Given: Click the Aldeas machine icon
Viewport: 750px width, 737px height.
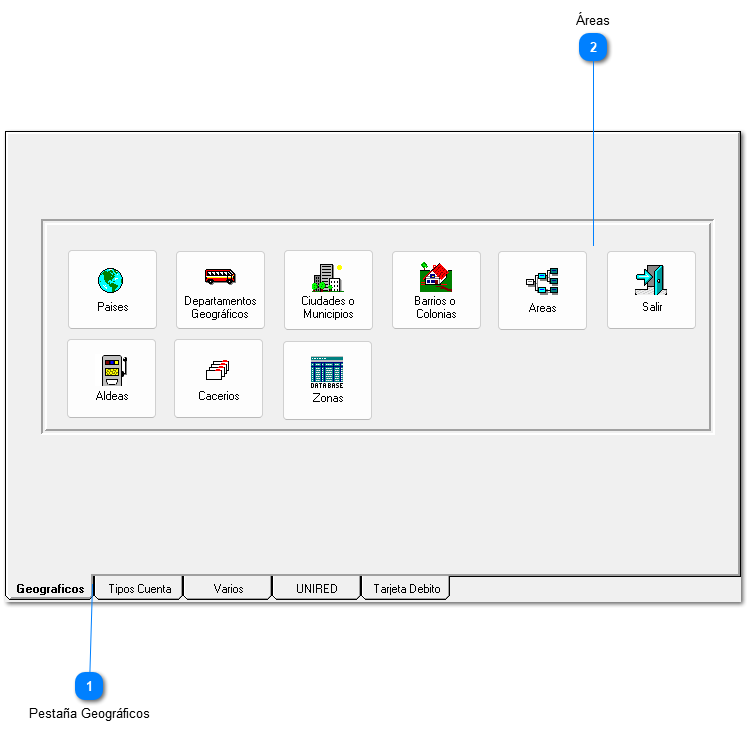Looking at the screenshot, I should pyautogui.click(x=112, y=370).
